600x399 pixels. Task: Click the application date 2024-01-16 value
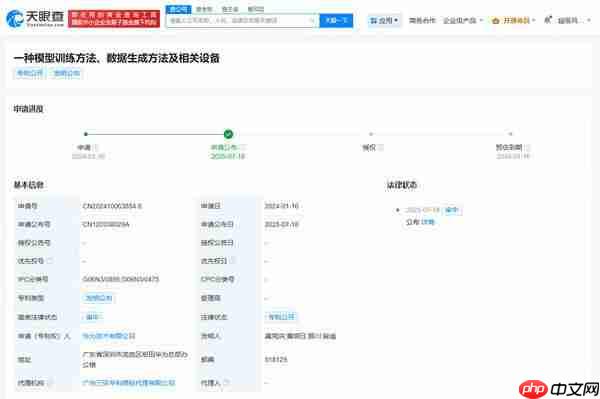point(281,206)
